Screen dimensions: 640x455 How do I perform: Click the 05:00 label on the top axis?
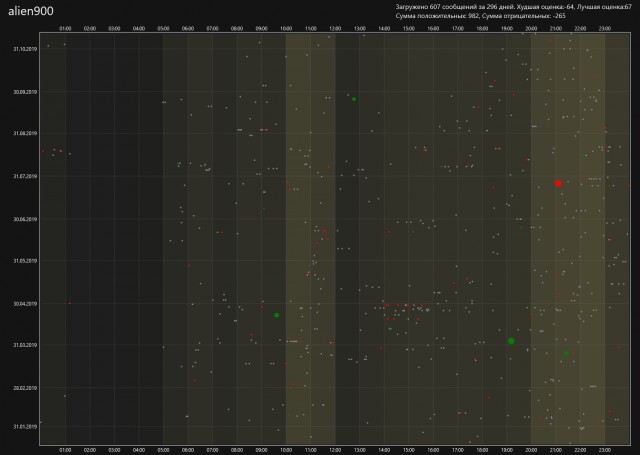(163, 29)
